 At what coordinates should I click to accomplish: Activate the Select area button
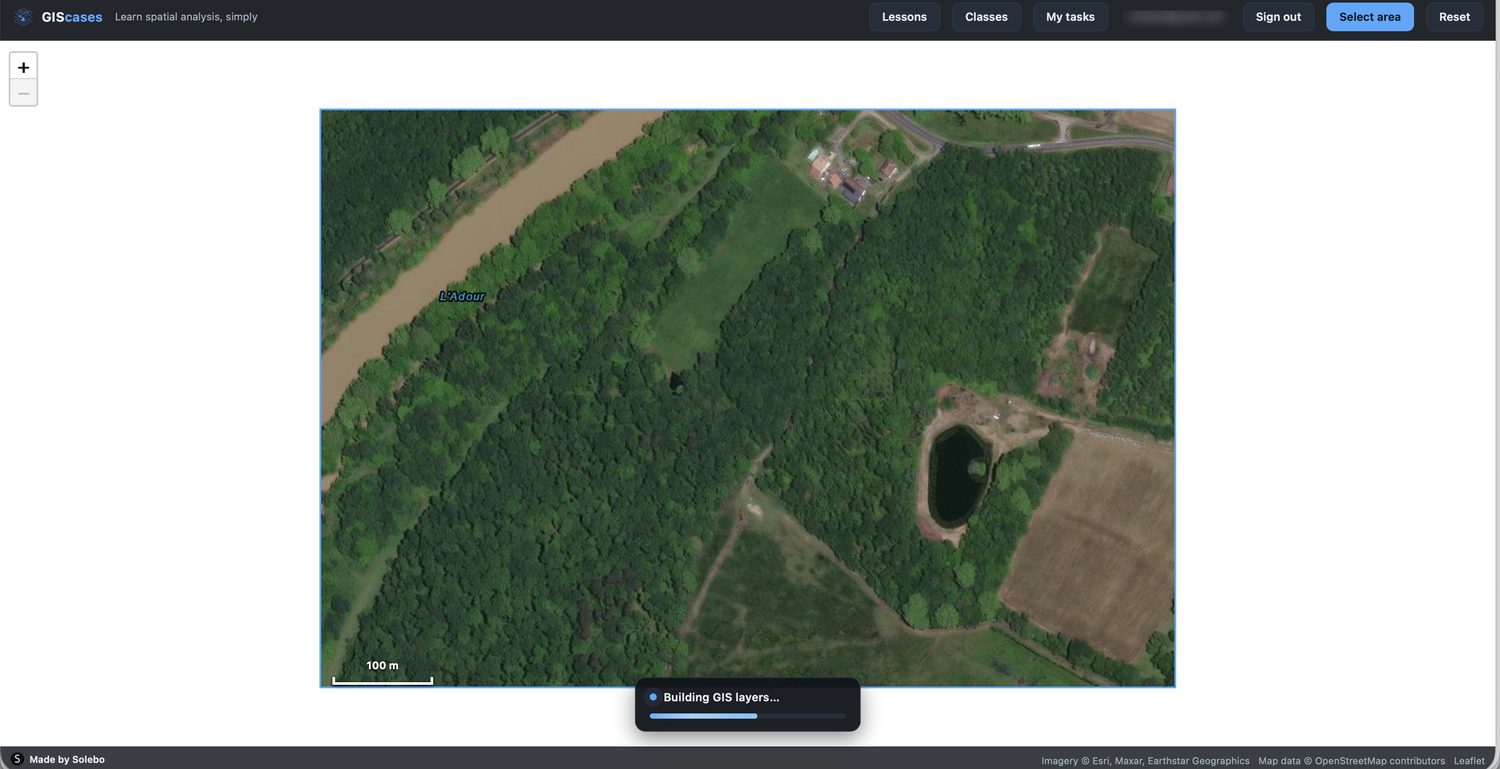[1370, 17]
